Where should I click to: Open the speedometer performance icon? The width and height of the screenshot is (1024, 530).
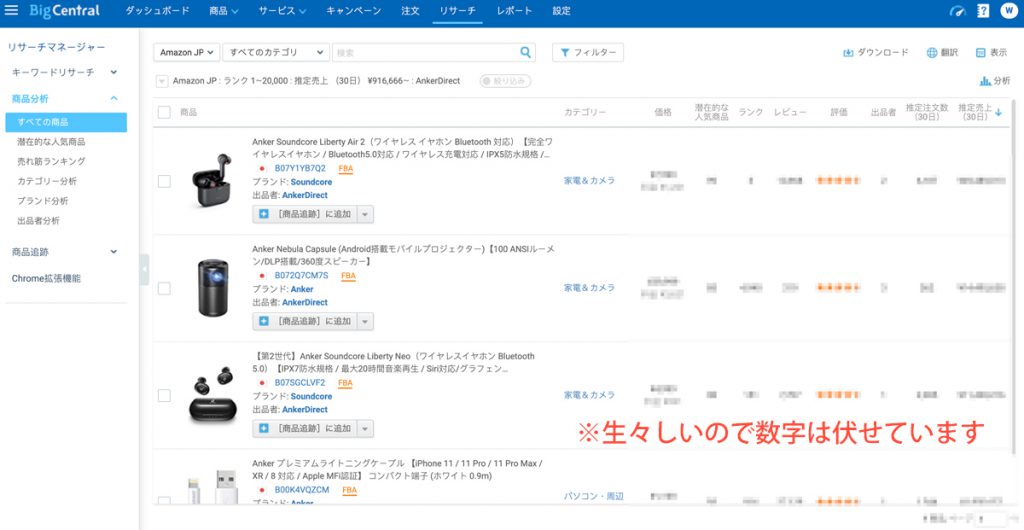coord(958,11)
